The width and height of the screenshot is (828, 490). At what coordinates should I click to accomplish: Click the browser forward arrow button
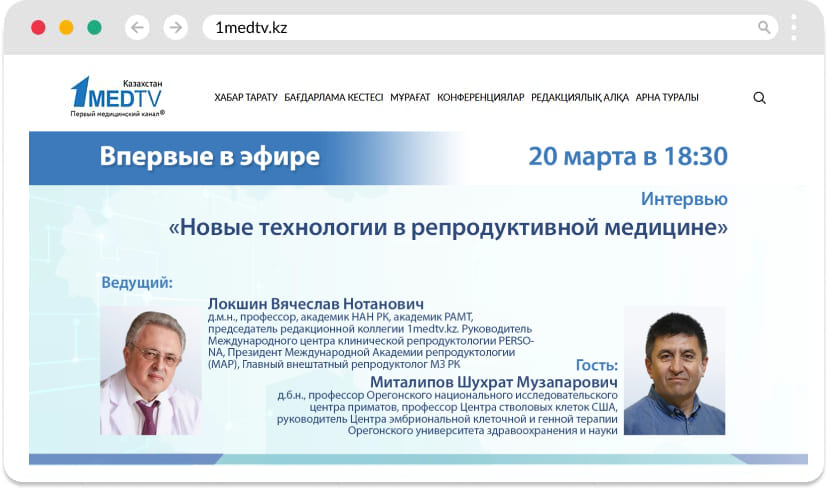coord(176,27)
